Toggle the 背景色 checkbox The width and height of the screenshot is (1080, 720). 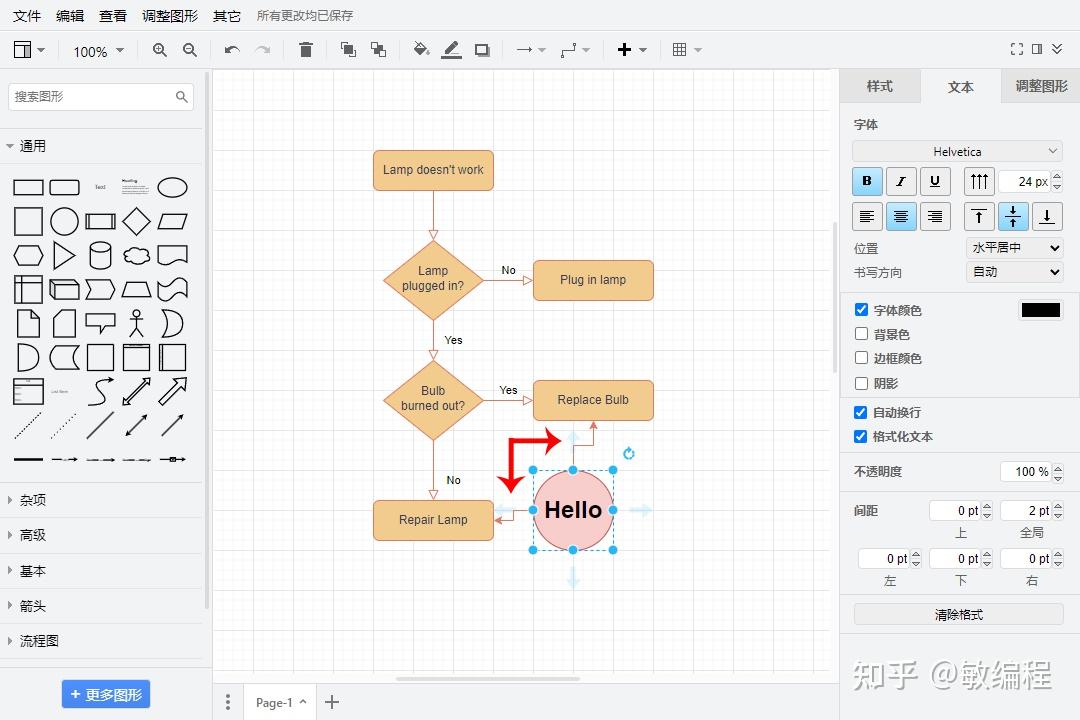pos(861,334)
